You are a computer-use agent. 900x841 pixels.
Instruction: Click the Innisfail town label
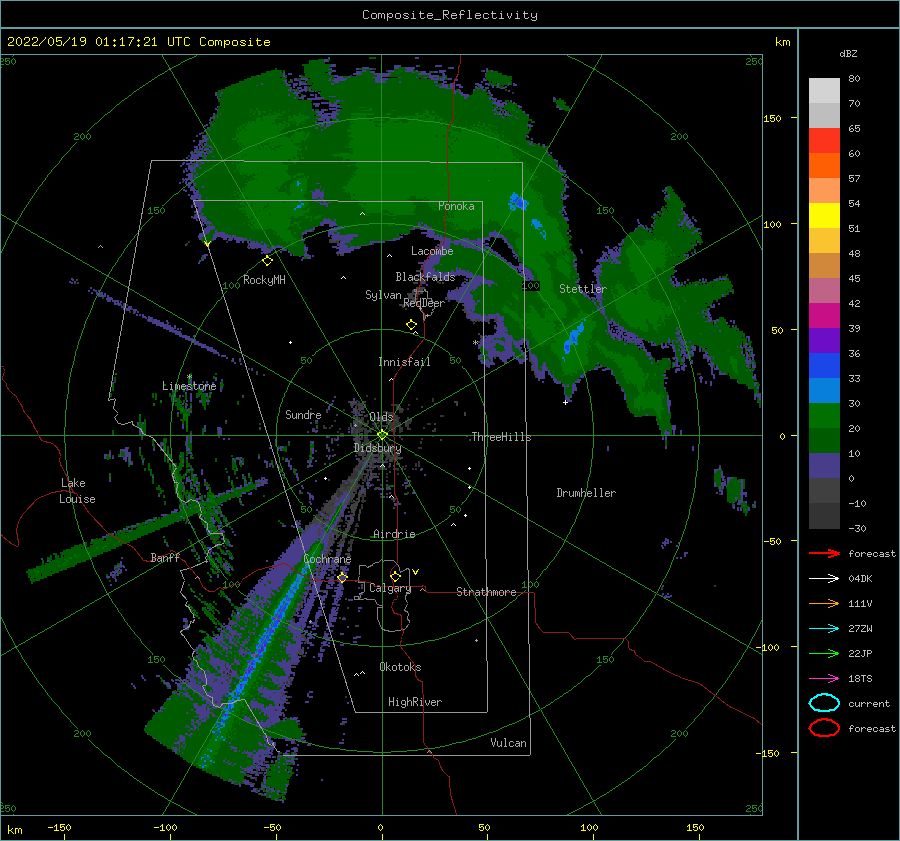tap(404, 362)
